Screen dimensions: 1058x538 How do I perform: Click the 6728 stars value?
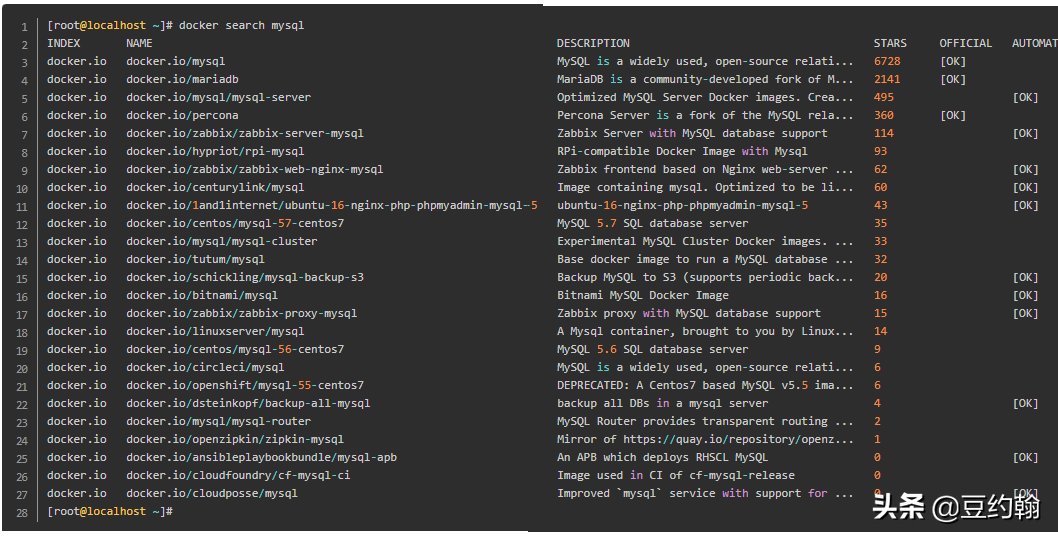click(x=887, y=61)
